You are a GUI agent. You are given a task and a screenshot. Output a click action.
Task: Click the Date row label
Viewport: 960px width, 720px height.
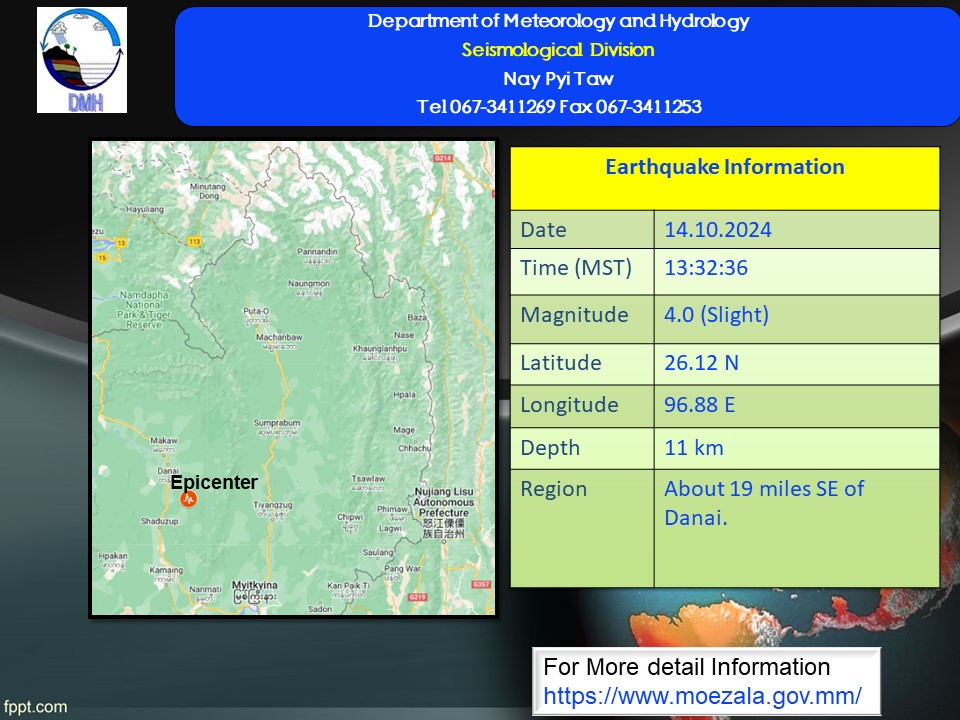tap(543, 230)
